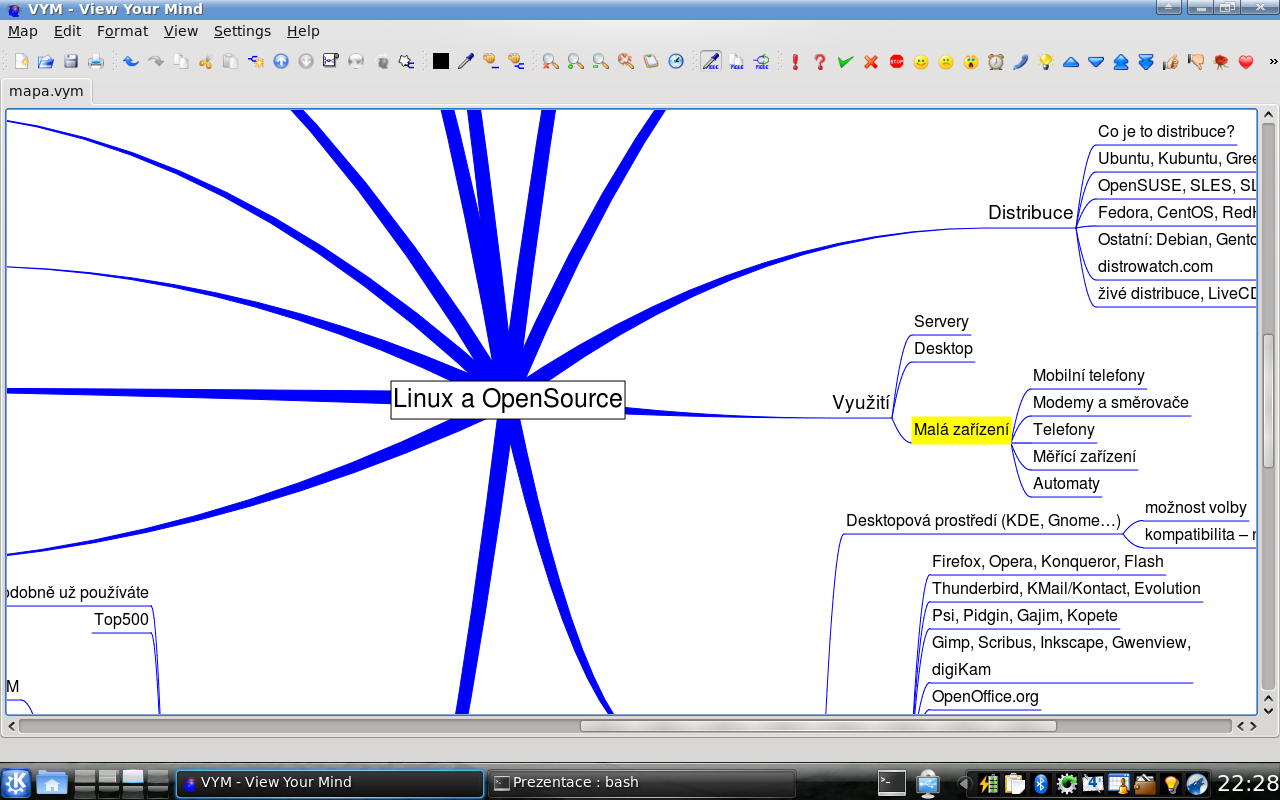Screen dimensions: 1280x800
Task: Select the Linux a OpenSource center node
Action: point(508,399)
